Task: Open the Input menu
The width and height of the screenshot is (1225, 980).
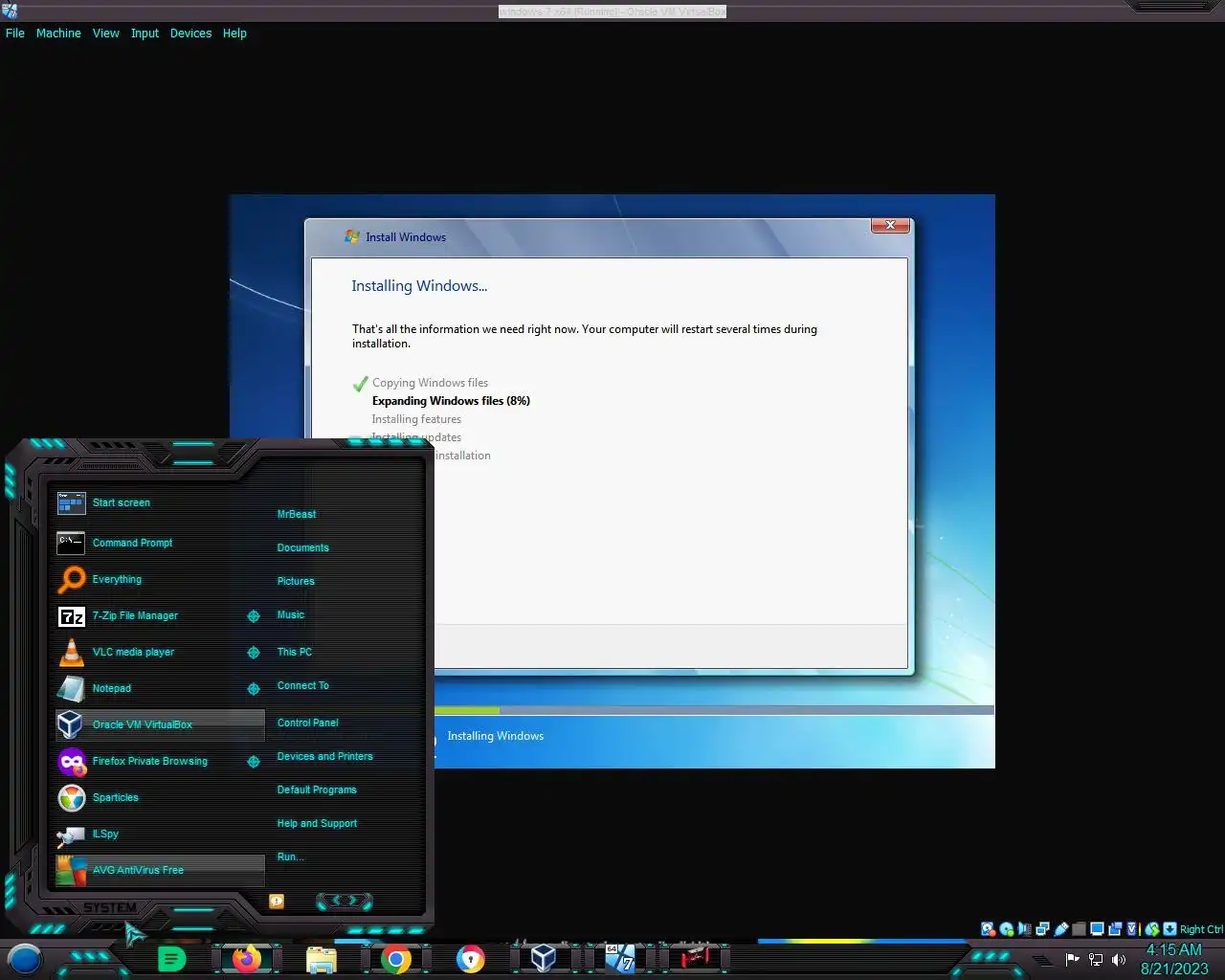Action: pyautogui.click(x=145, y=33)
